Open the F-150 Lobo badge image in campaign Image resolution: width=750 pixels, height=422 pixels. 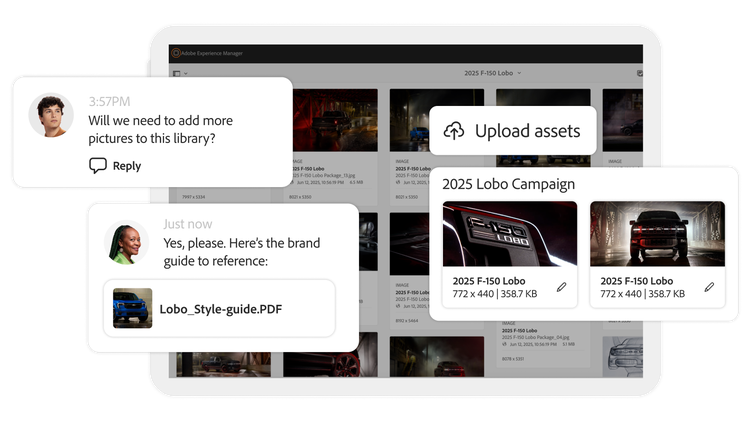click(x=510, y=233)
